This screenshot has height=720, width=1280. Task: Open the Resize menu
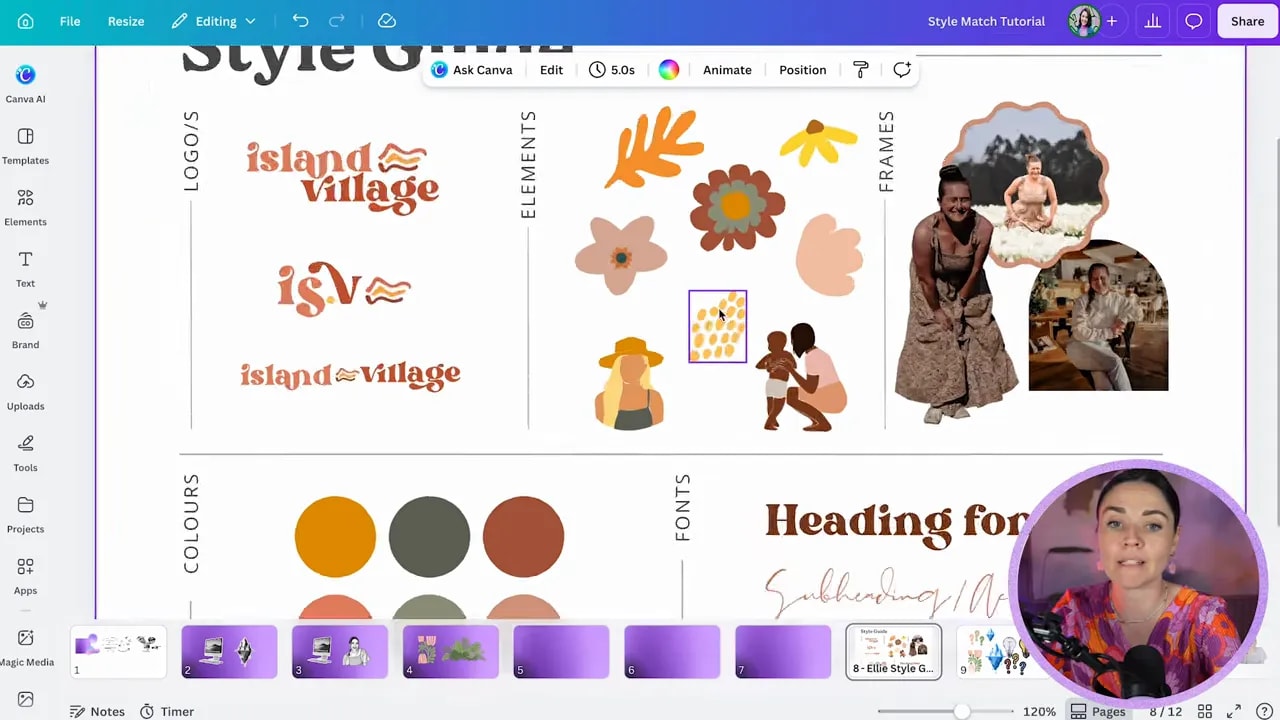tap(126, 21)
